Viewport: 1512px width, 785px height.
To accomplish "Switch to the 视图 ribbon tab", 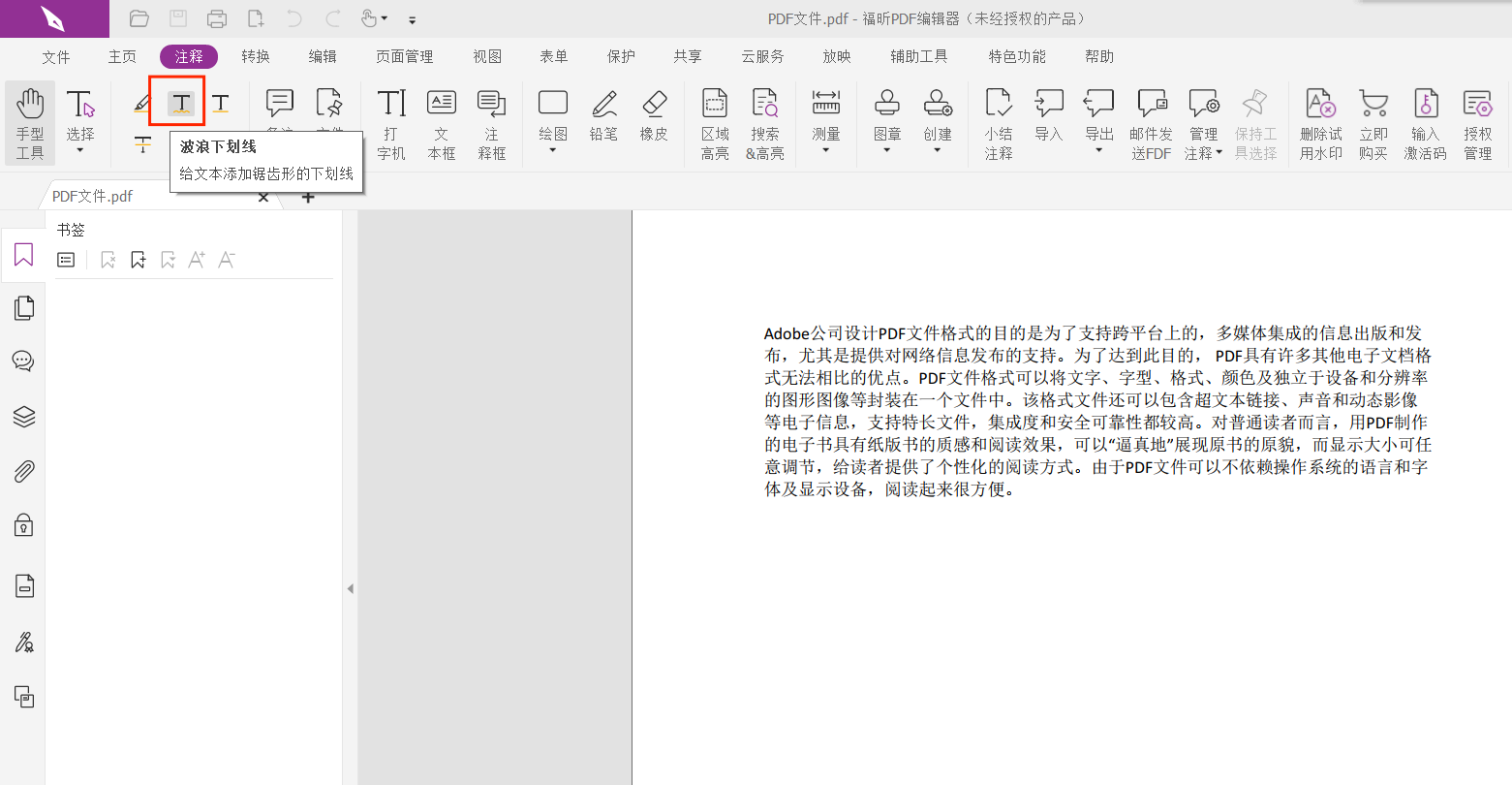I will 487,57.
